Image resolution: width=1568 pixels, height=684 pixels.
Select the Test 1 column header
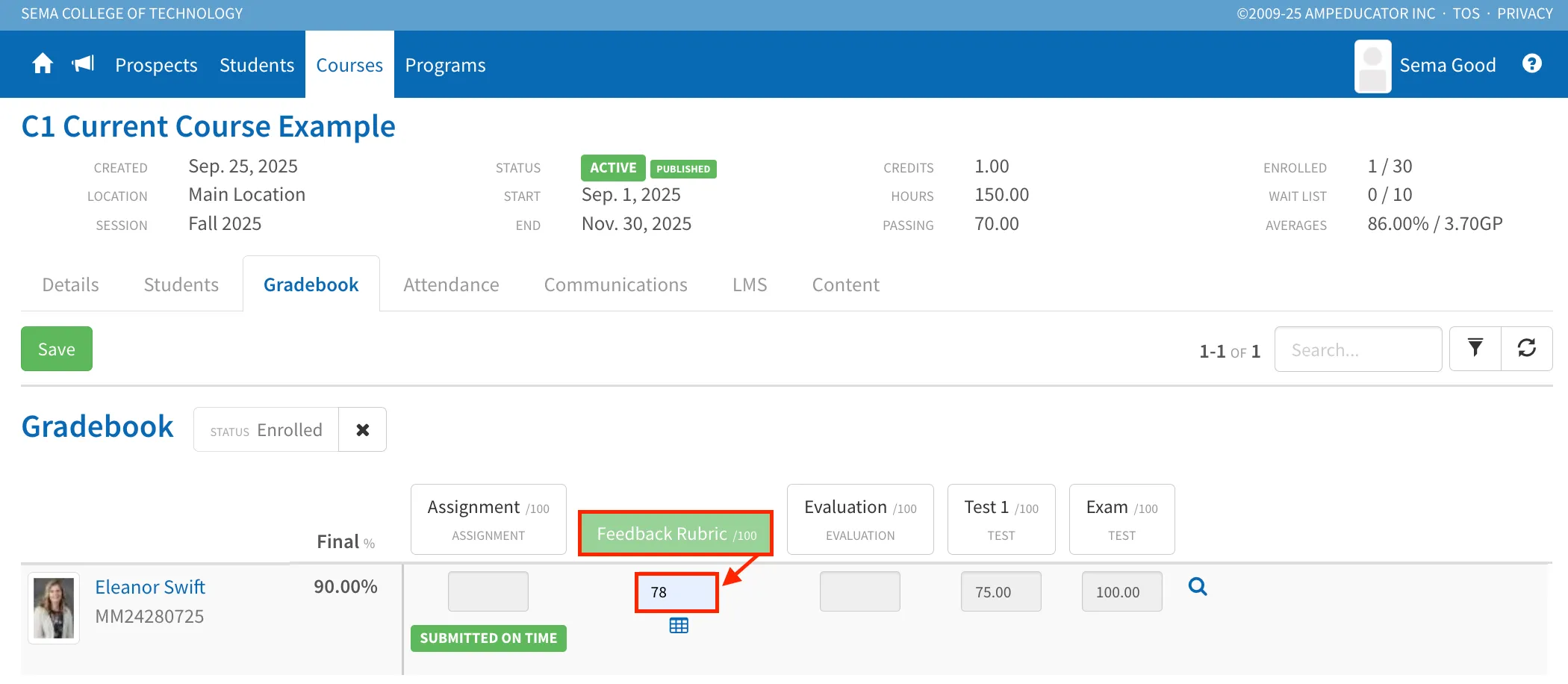(1001, 519)
